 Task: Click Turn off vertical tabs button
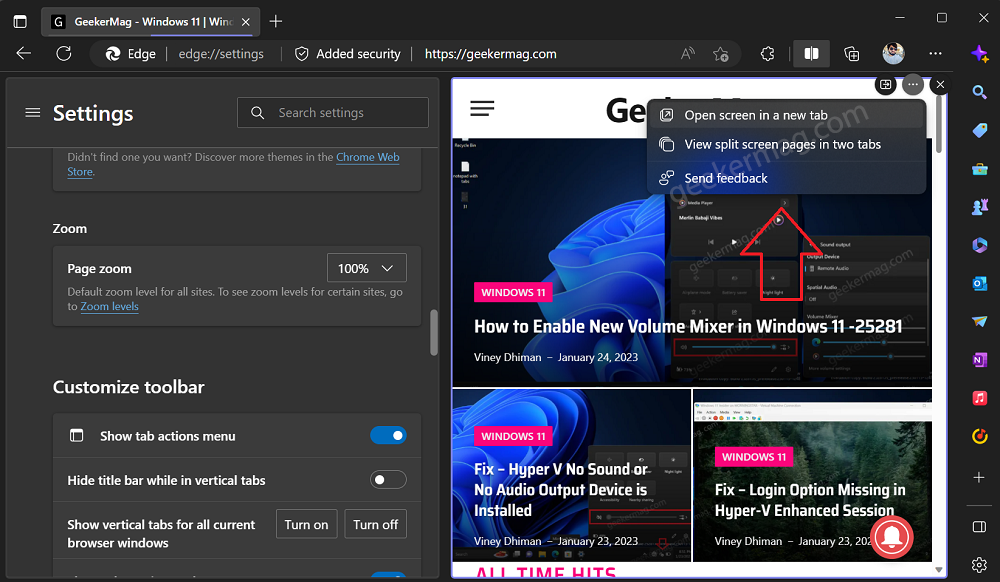pyautogui.click(x=376, y=524)
